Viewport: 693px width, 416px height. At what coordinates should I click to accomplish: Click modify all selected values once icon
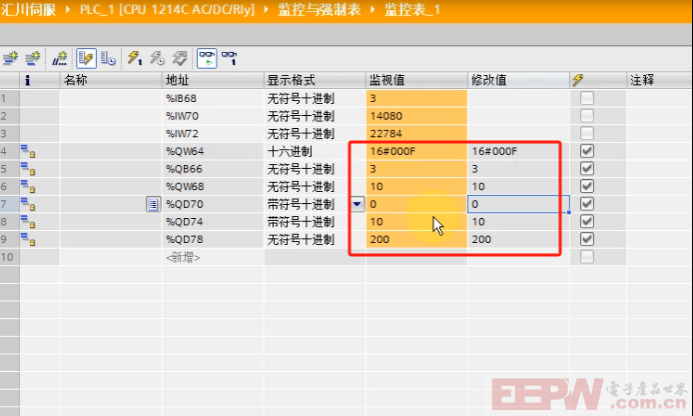tap(135, 58)
